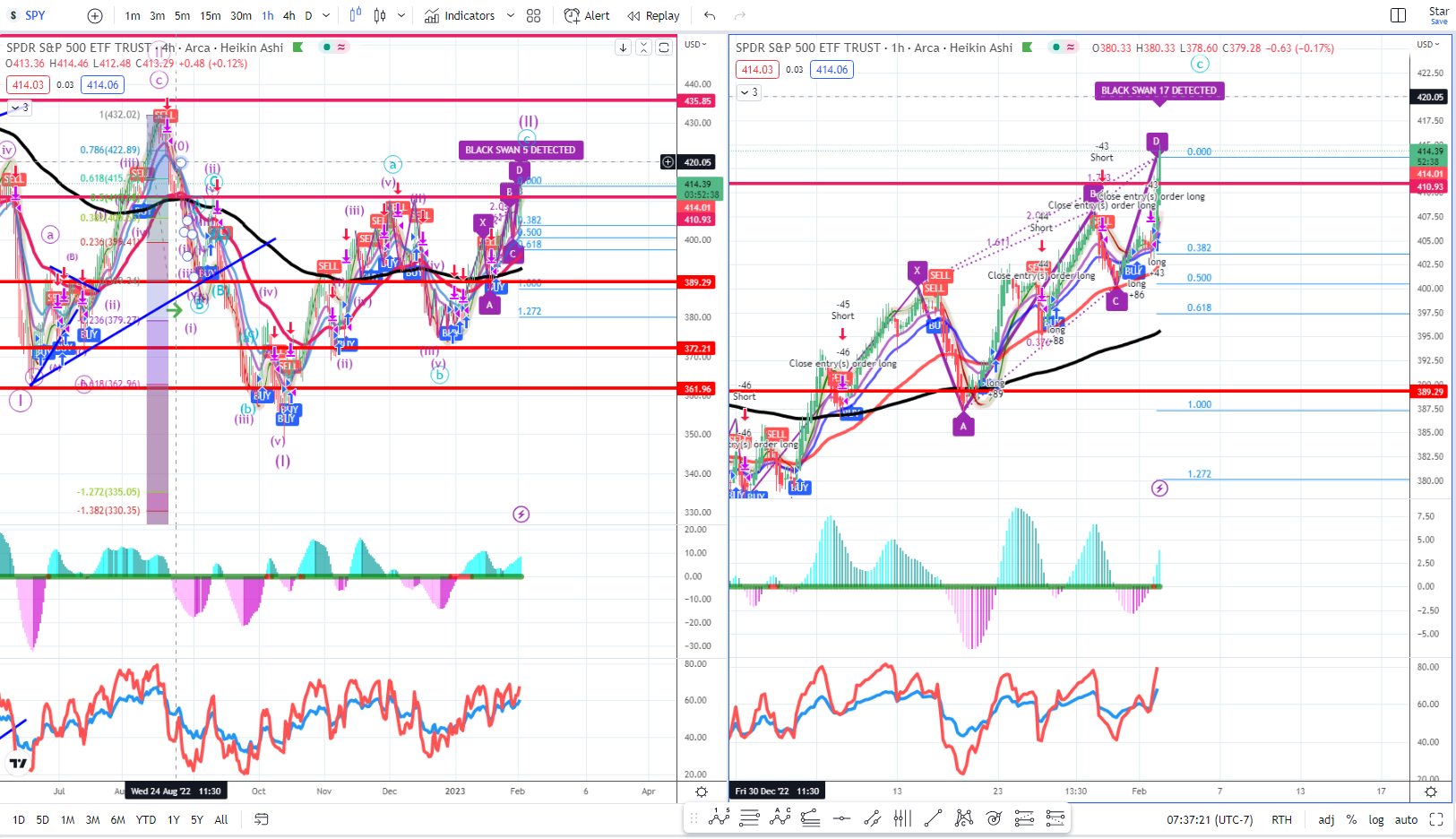Click right chart buy price 414.06 button
The width and height of the screenshot is (1456, 839).
pyautogui.click(x=831, y=69)
